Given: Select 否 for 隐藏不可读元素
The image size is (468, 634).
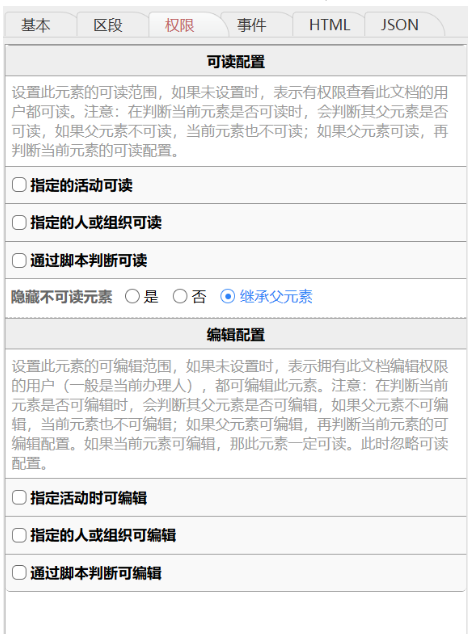Looking at the screenshot, I should pos(180,296).
